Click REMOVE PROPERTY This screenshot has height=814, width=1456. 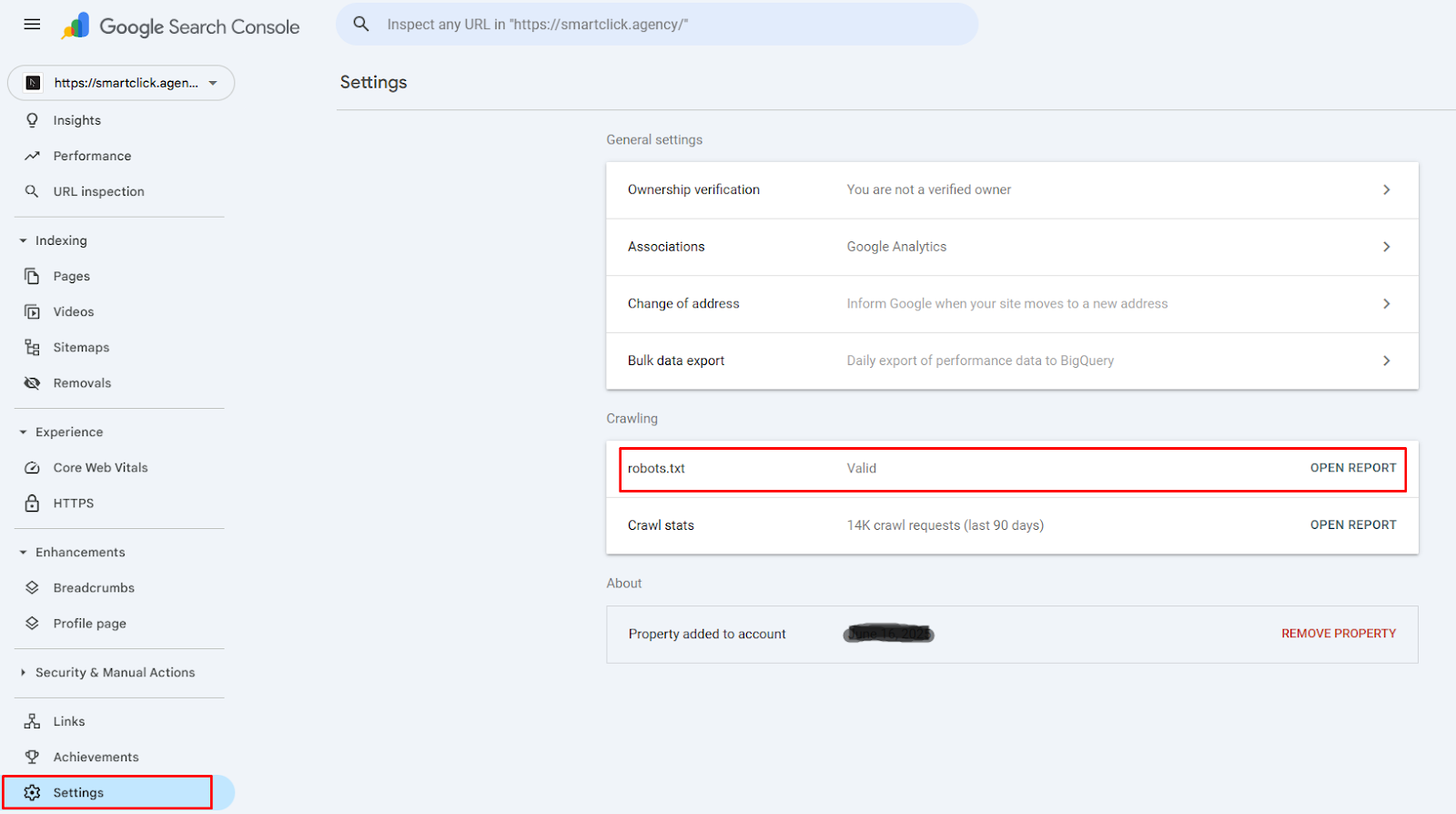[1339, 634]
